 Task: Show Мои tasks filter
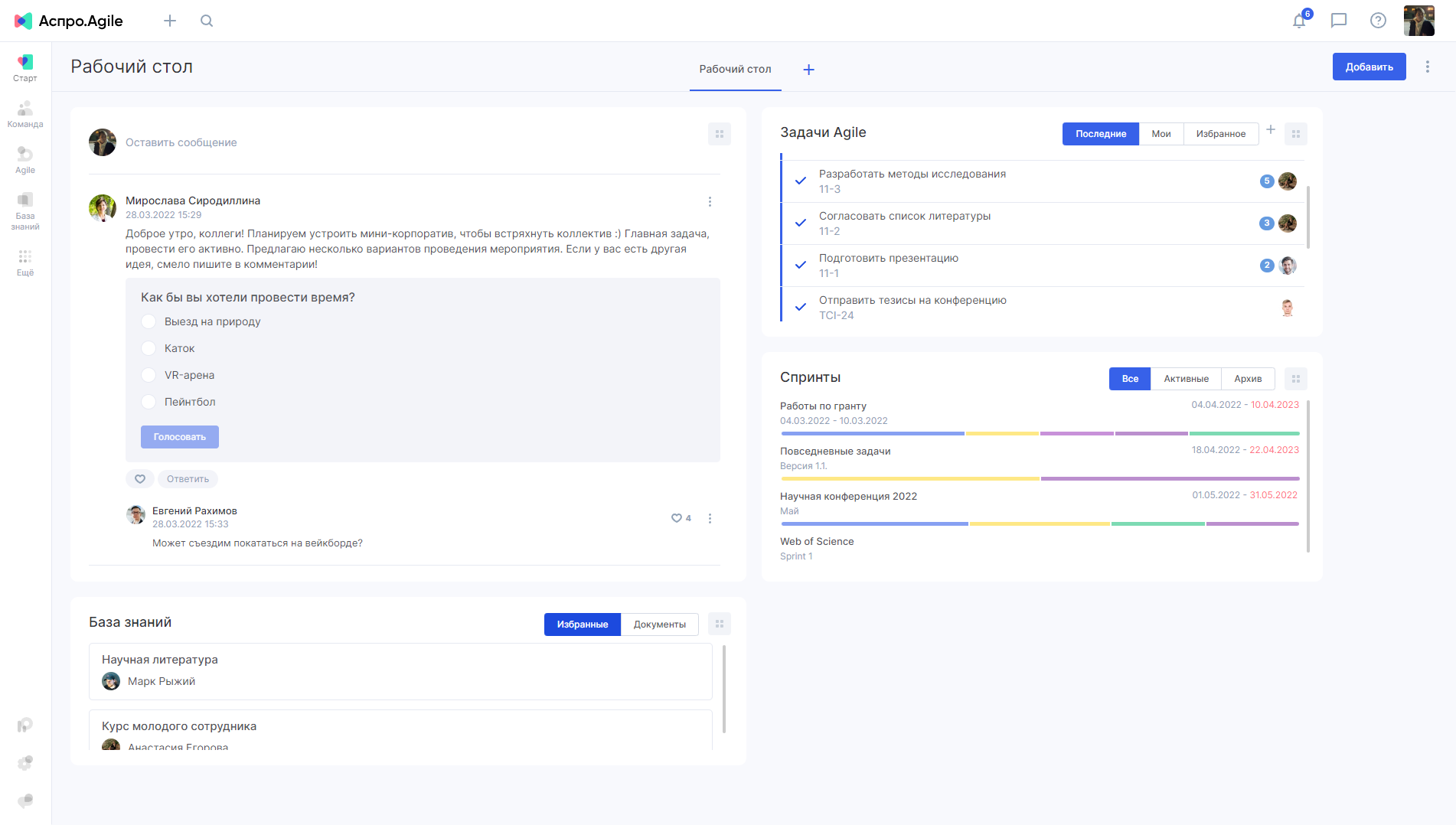[1161, 134]
